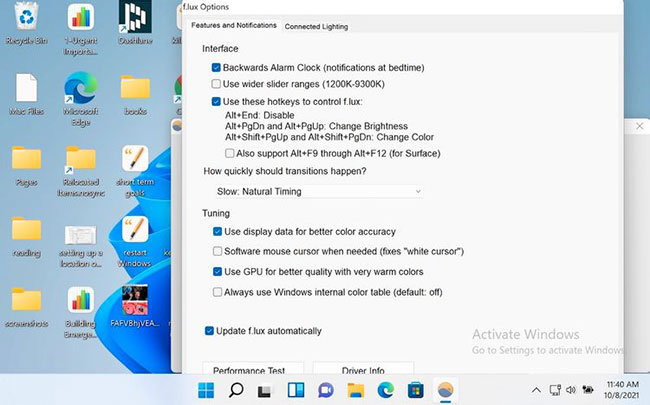The height and width of the screenshot is (405, 650).
Task: Enable Also support Alt+F9 through Alt+F12
Action: point(229,153)
